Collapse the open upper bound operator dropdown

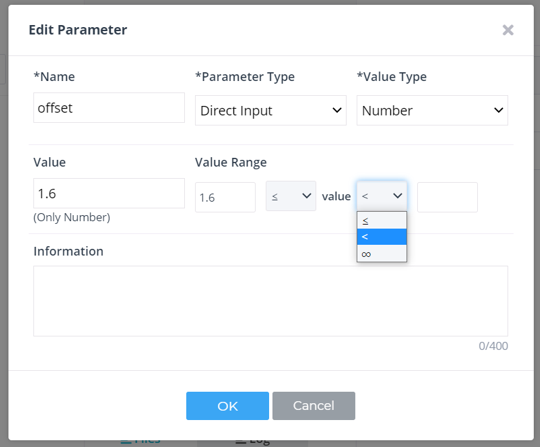click(382, 196)
